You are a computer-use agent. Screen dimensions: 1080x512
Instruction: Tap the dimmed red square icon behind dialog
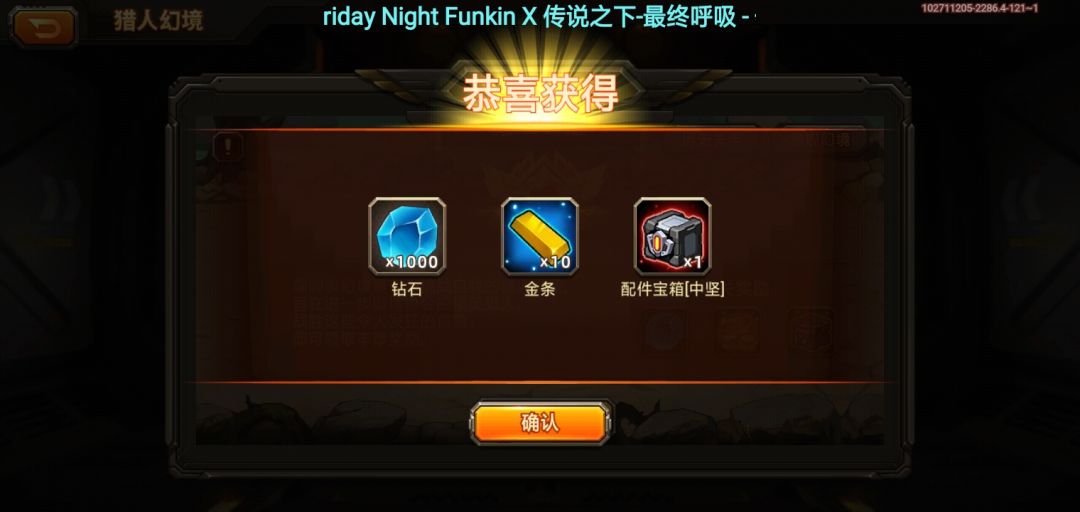pos(737,331)
